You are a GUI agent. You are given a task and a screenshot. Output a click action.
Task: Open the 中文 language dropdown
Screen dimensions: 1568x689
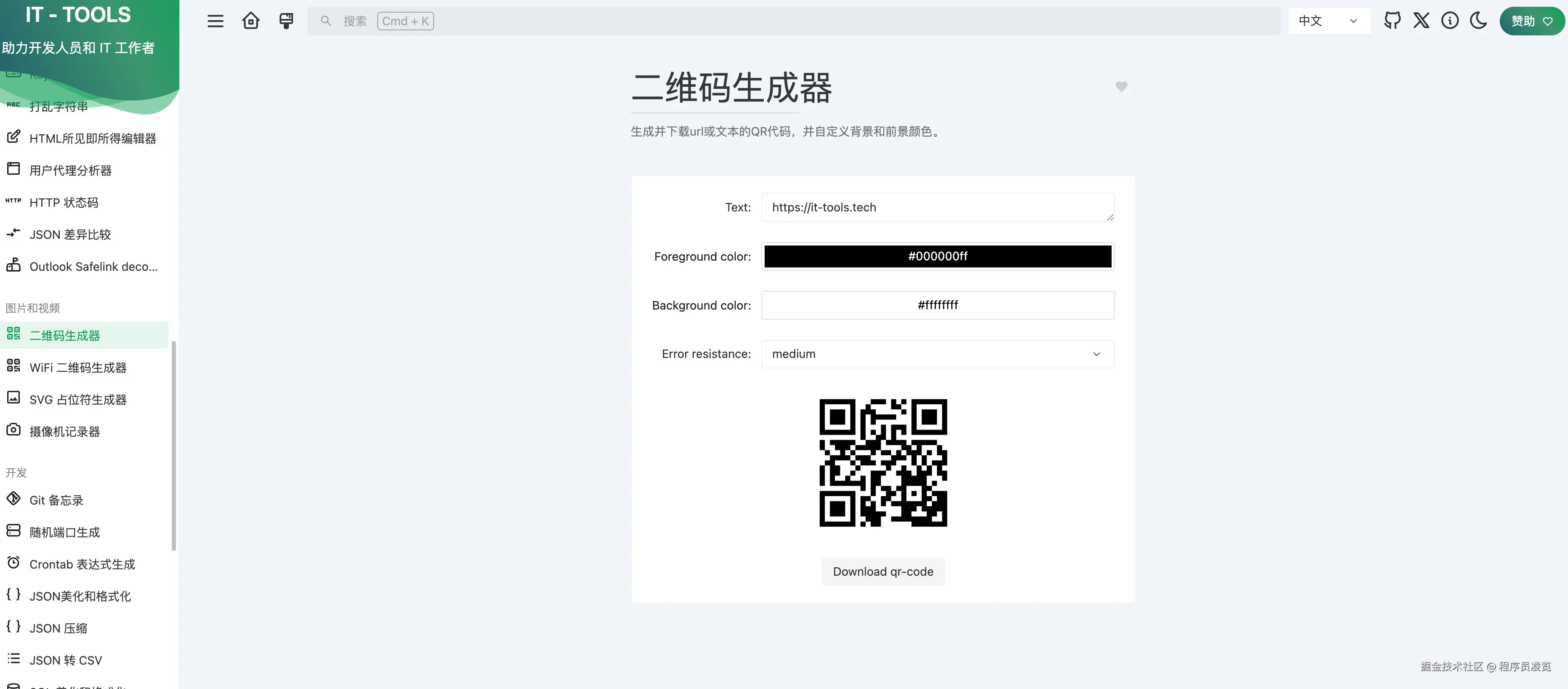[x=1329, y=21]
